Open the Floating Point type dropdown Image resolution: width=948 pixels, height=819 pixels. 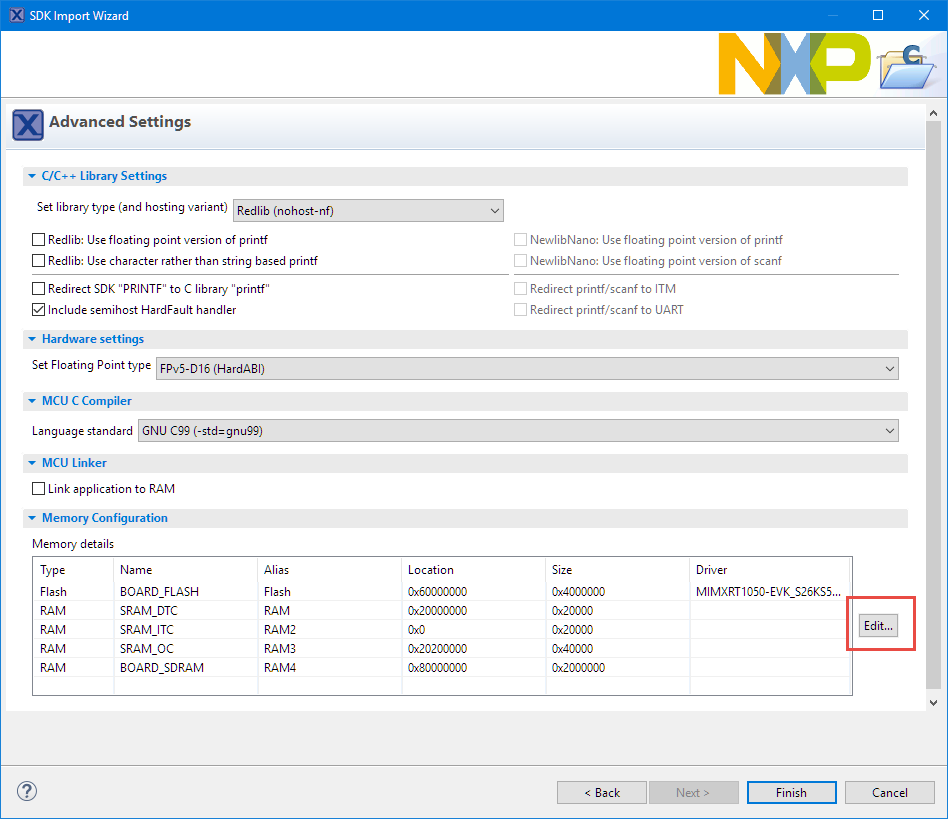click(526, 368)
